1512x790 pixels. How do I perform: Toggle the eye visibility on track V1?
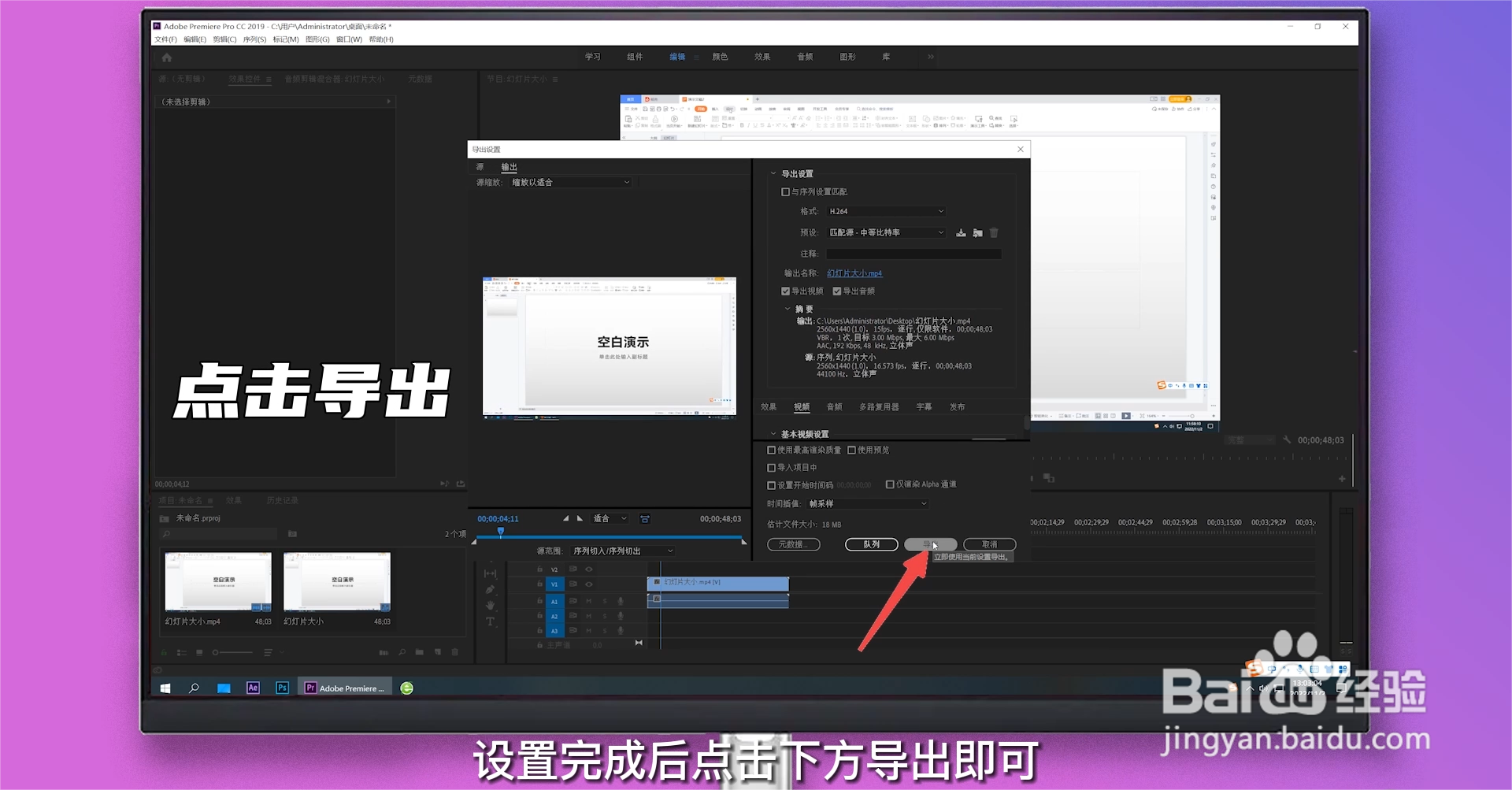coord(588,584)
